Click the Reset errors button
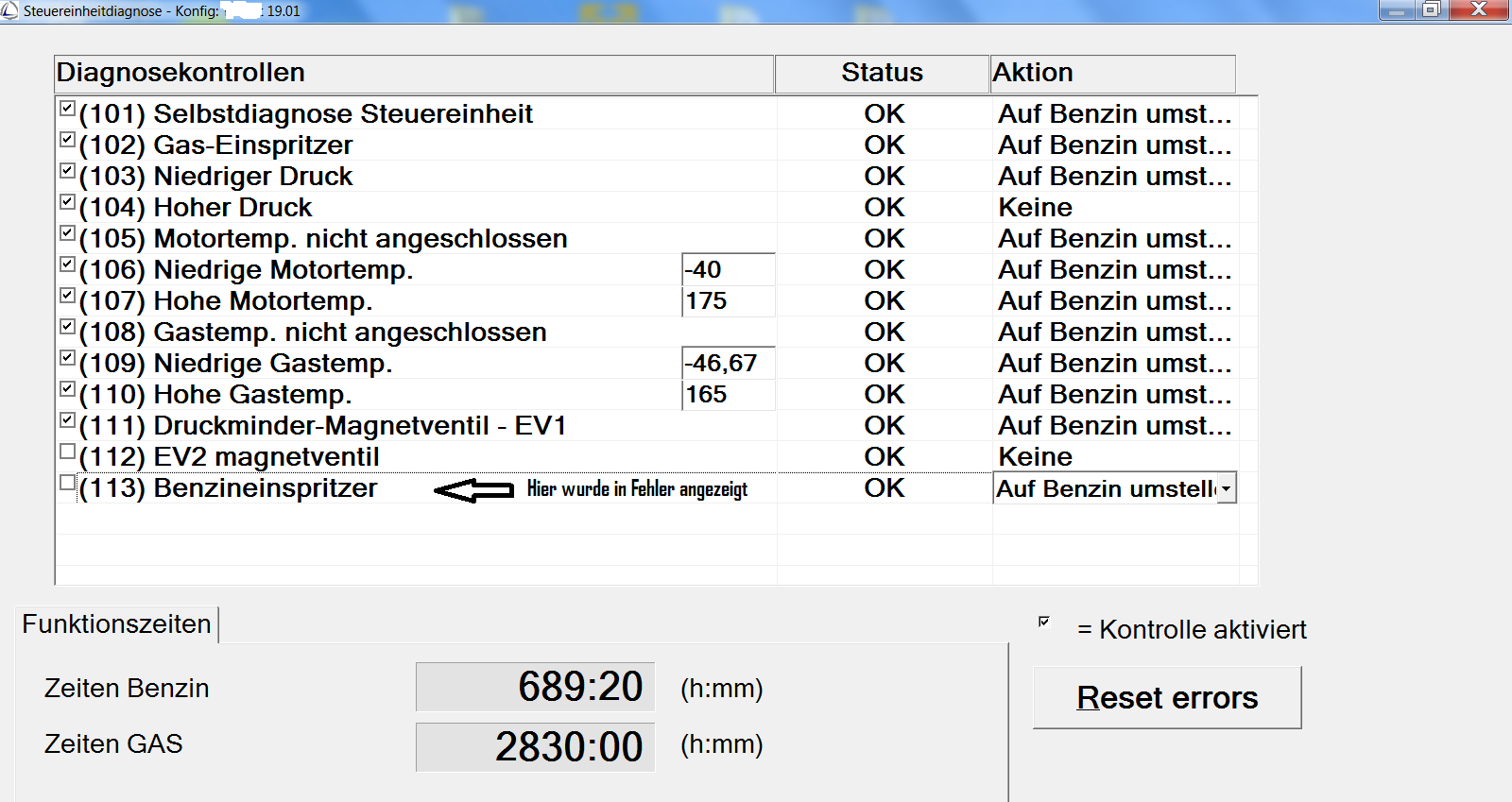This screenshot has width=1512, height=802. [1167, 697]
